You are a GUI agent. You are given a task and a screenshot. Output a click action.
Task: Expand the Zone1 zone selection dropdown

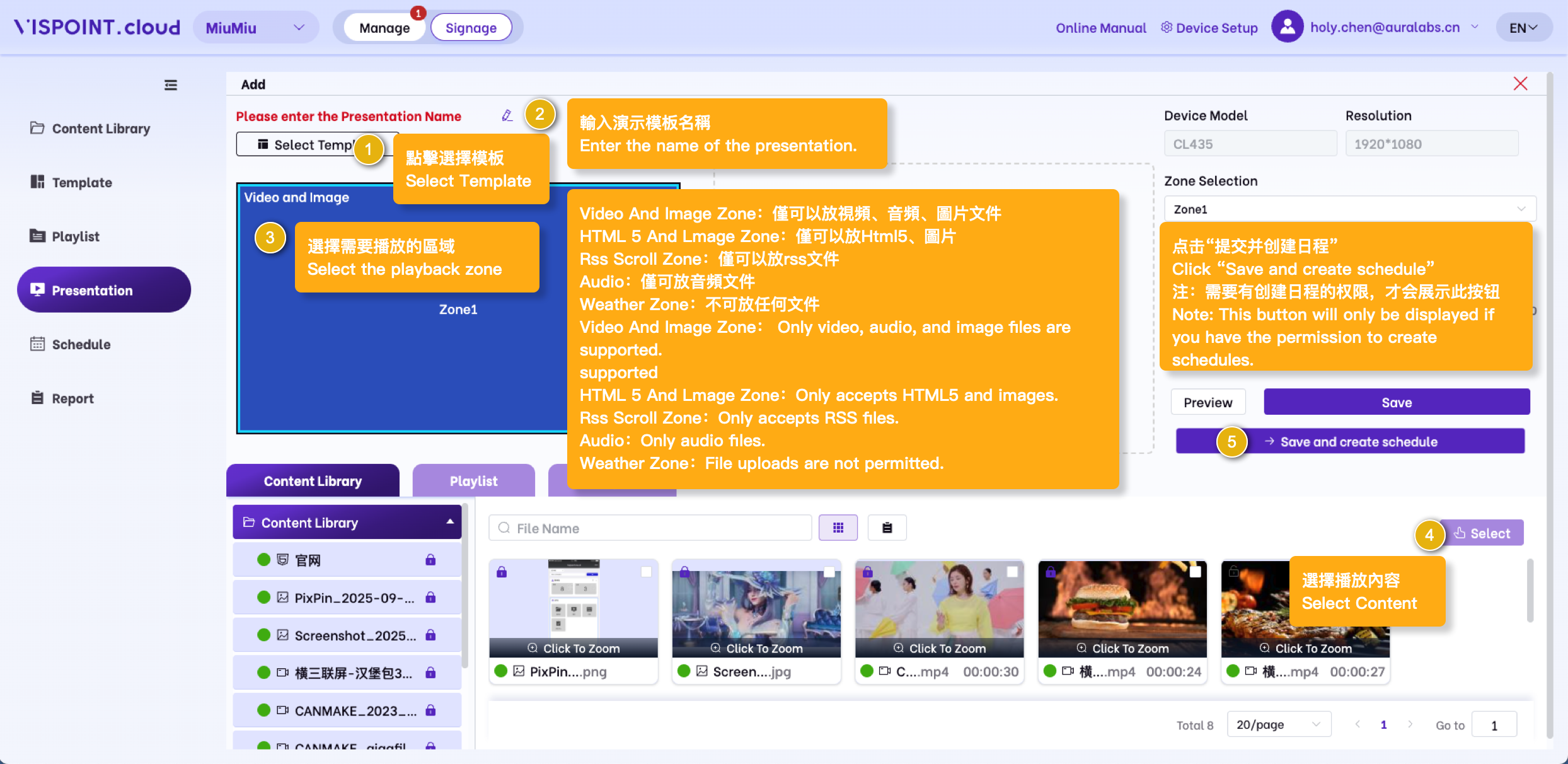click(1349, 209)
